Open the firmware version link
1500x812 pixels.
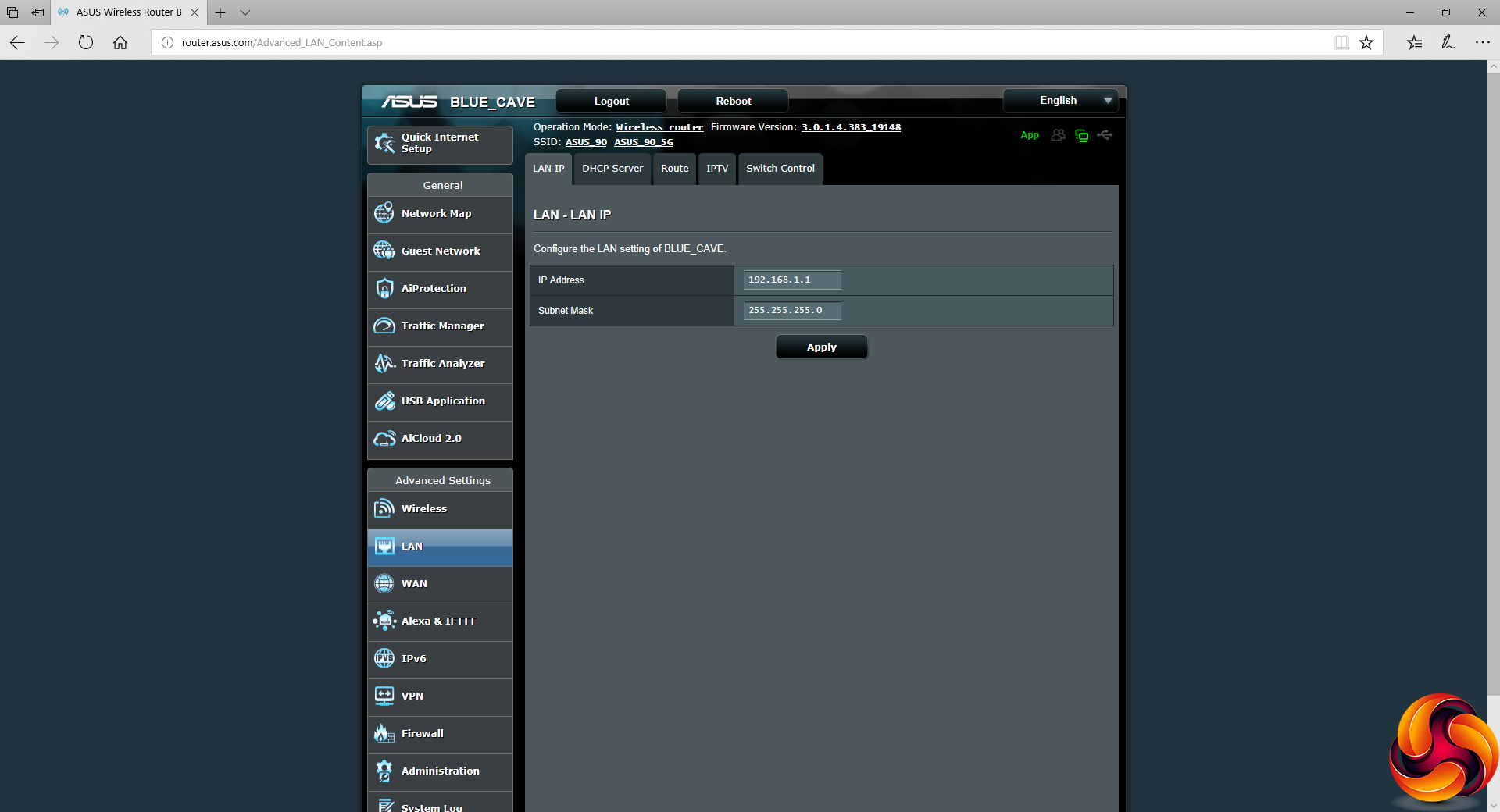coord(851,127)
